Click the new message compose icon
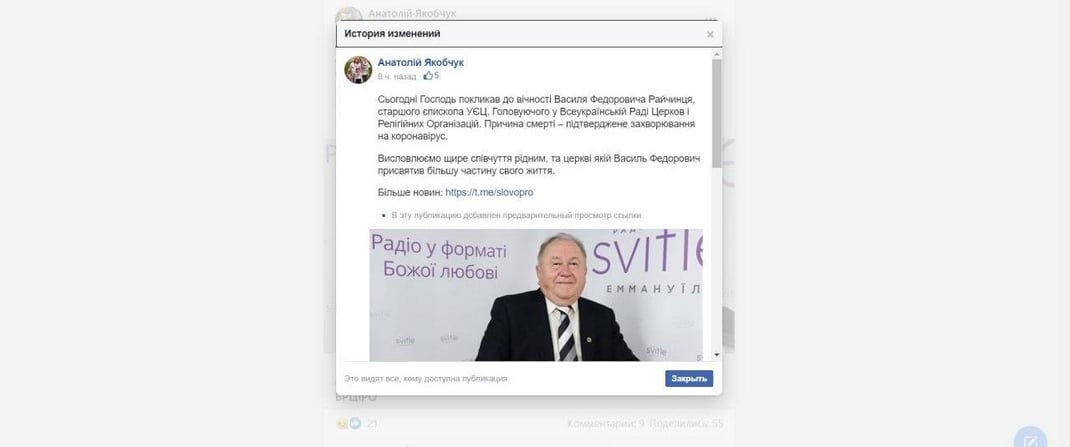 [1030, 437]
